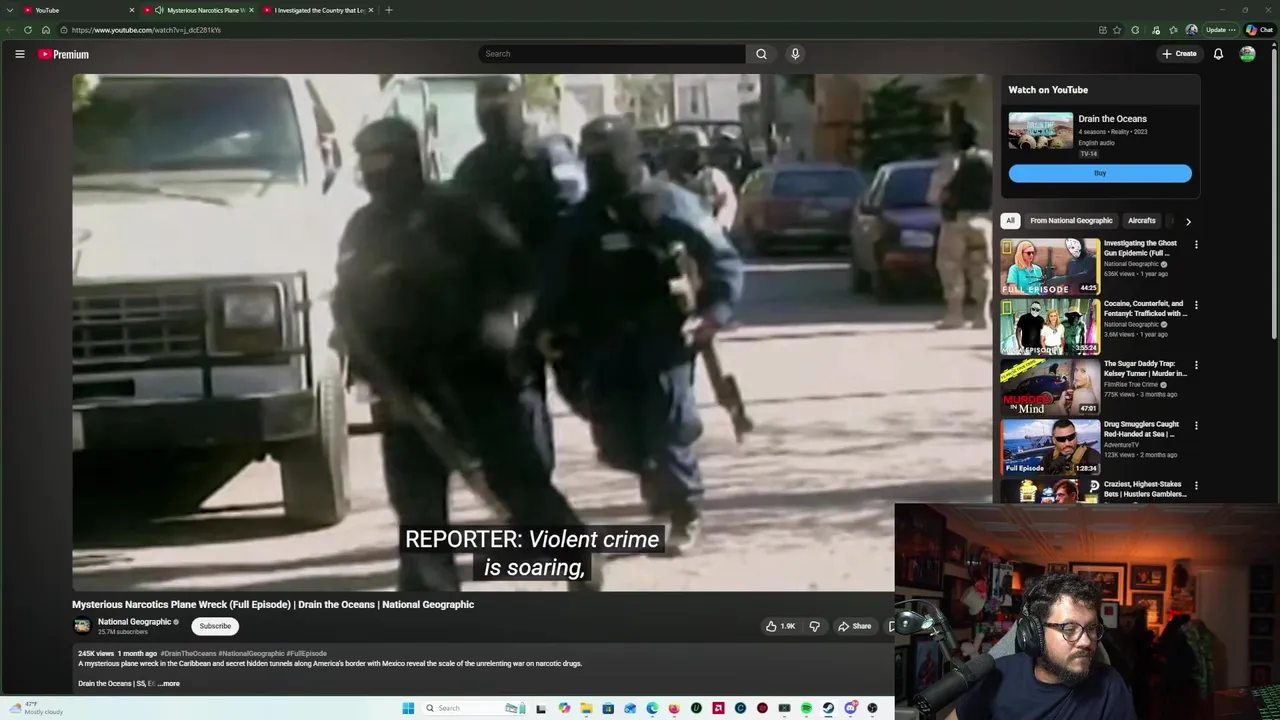Click #FullEpisode hashtag
Viewport: 1280px width, 720px height.
pos(306,654)
